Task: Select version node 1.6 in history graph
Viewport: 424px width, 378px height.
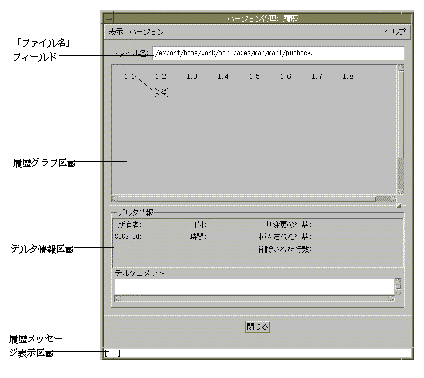Action: pyautogui.click(x=285, y=76)
